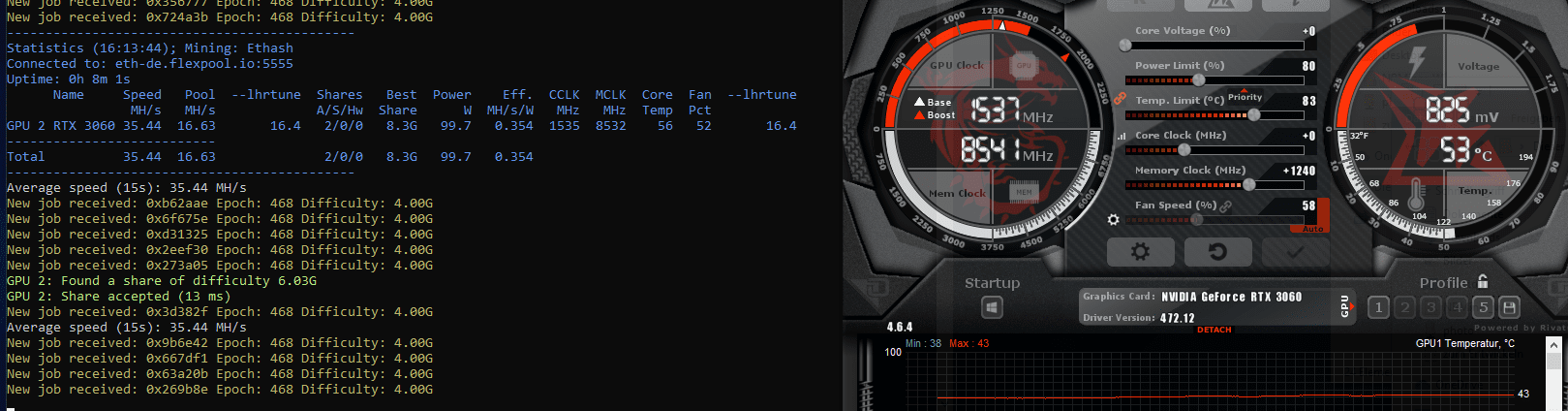Click the Core Voltage slider handle
1568x411 pixels.
tap(1124, 46)
